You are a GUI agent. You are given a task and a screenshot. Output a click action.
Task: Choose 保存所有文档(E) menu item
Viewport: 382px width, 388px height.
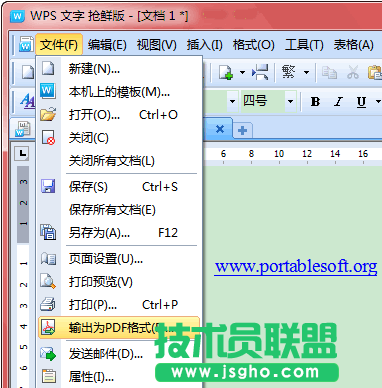click(x=119, y=210)
